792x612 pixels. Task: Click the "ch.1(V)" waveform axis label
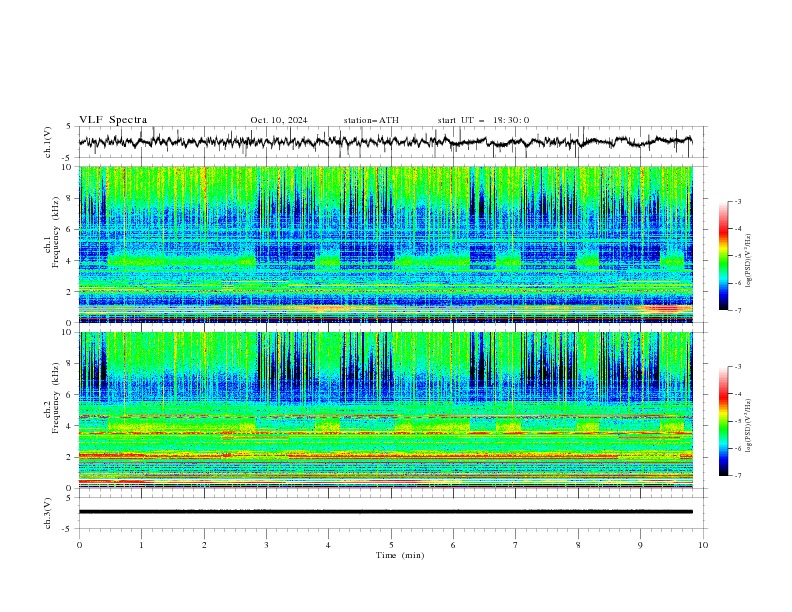click(x=48, y=142)
